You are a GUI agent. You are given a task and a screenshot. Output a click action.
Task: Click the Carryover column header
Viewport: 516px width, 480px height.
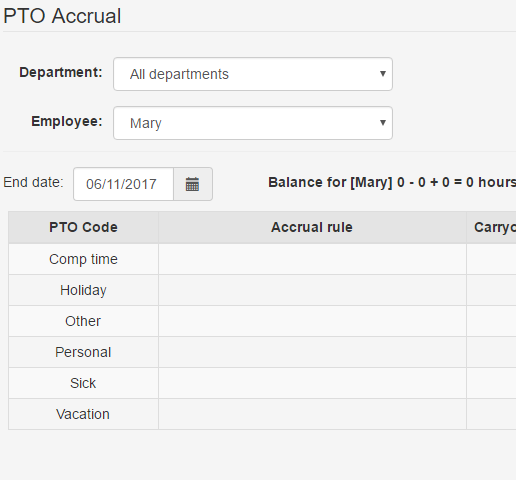491,227
